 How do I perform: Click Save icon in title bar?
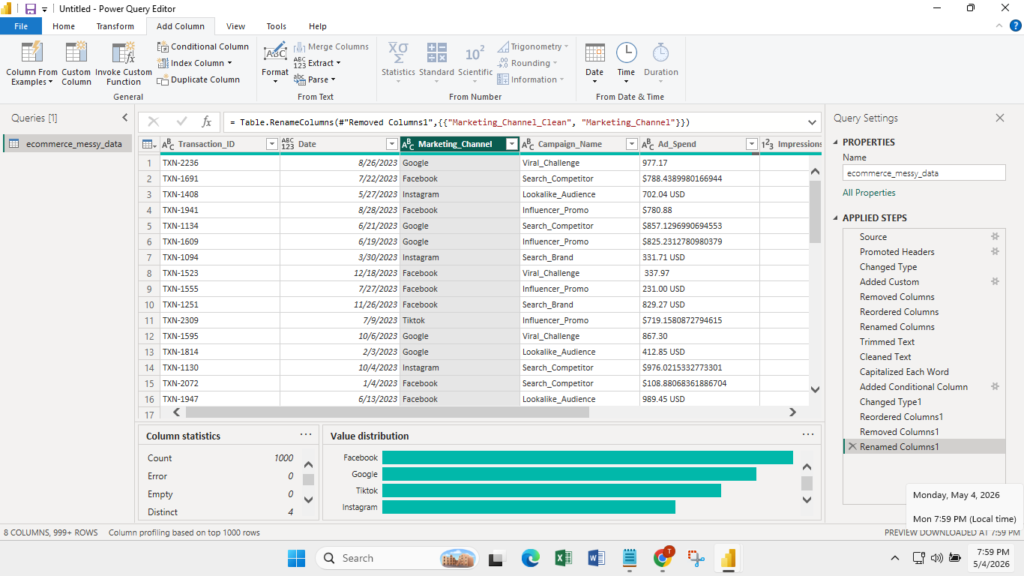tap(30, 8)
